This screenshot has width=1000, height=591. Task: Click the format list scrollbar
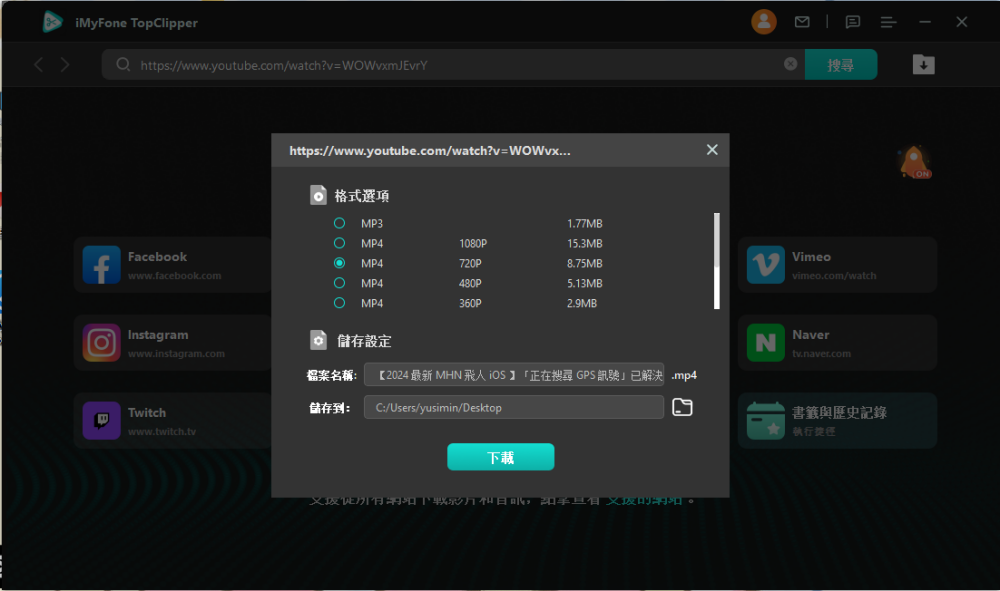717,261
